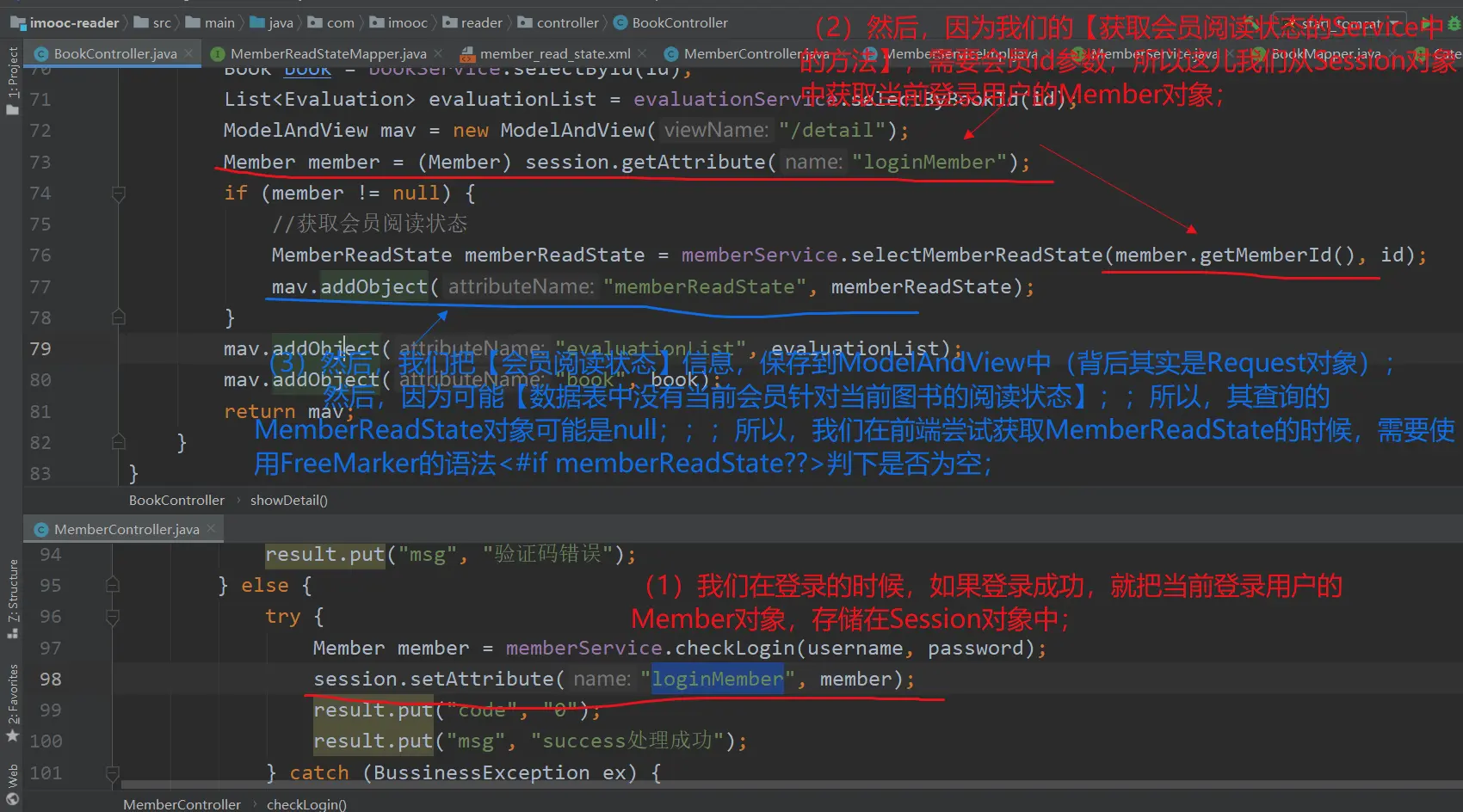Fold the else block at line 95
The height and width of the screenshot is (812, 1463).
click(112, 585)
